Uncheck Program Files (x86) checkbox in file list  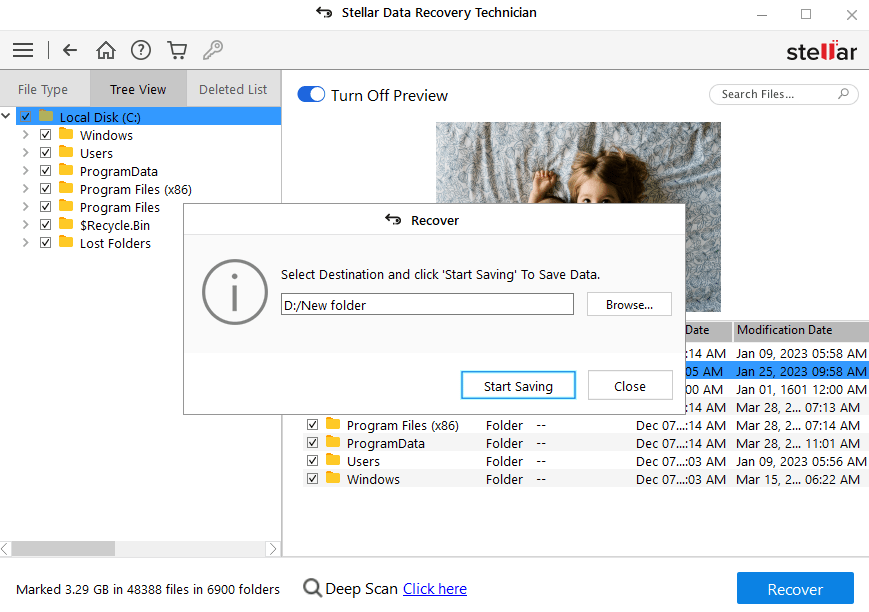click(x=313, y=425)
